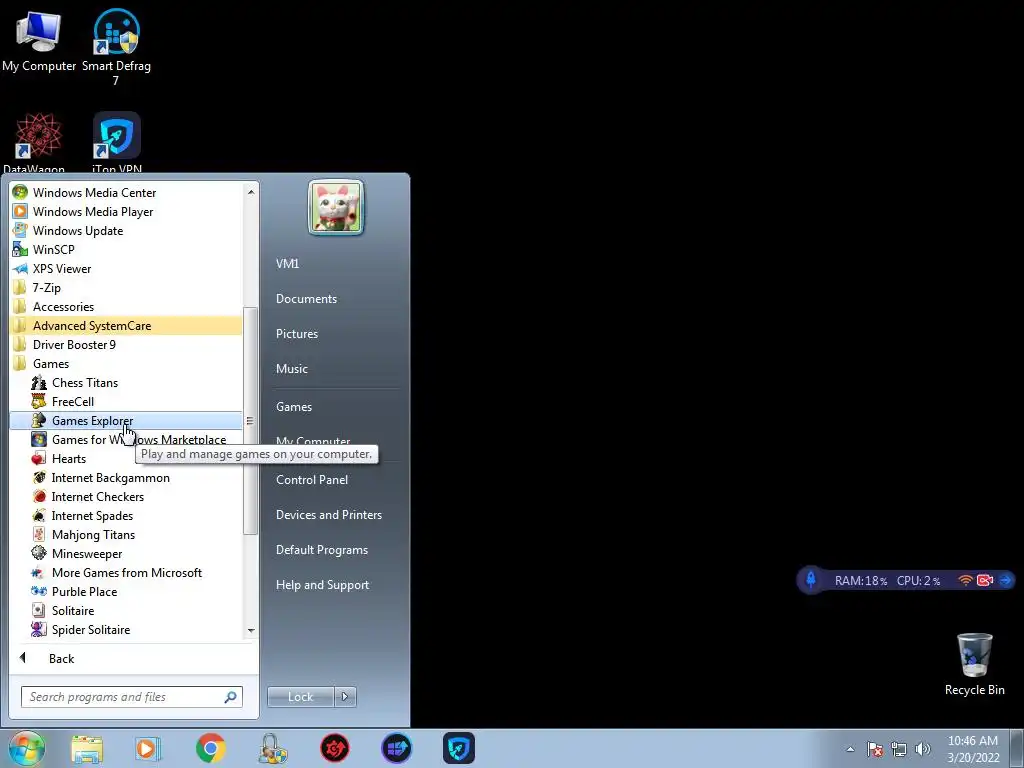
Task: Start Hearts game
Action: click(x=126, y=458)
